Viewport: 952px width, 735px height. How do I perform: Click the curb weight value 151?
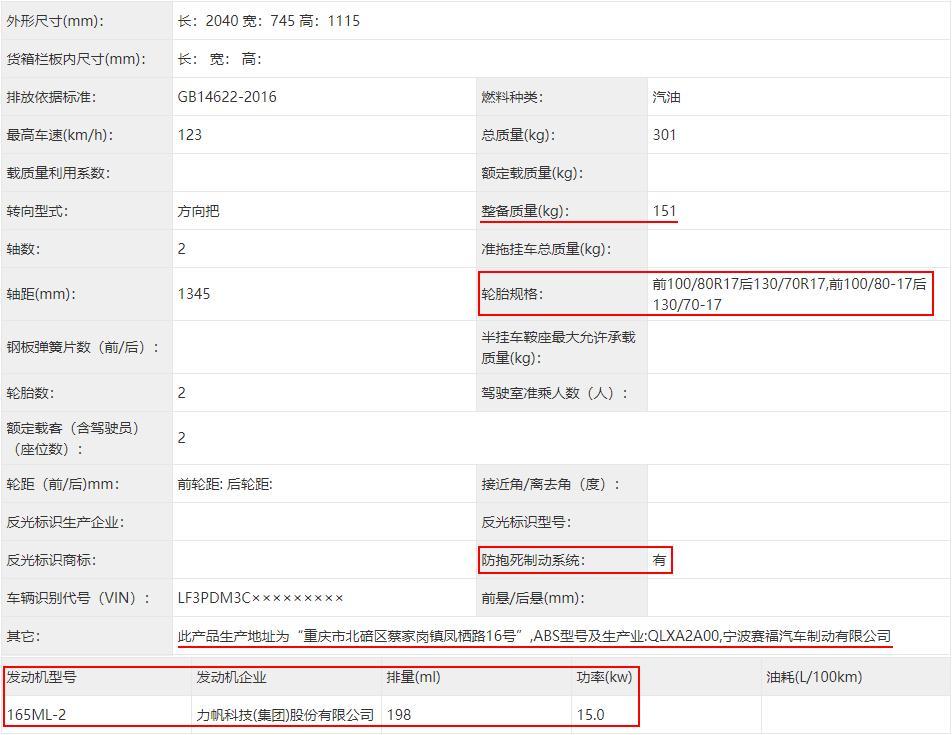pos(665,211)
